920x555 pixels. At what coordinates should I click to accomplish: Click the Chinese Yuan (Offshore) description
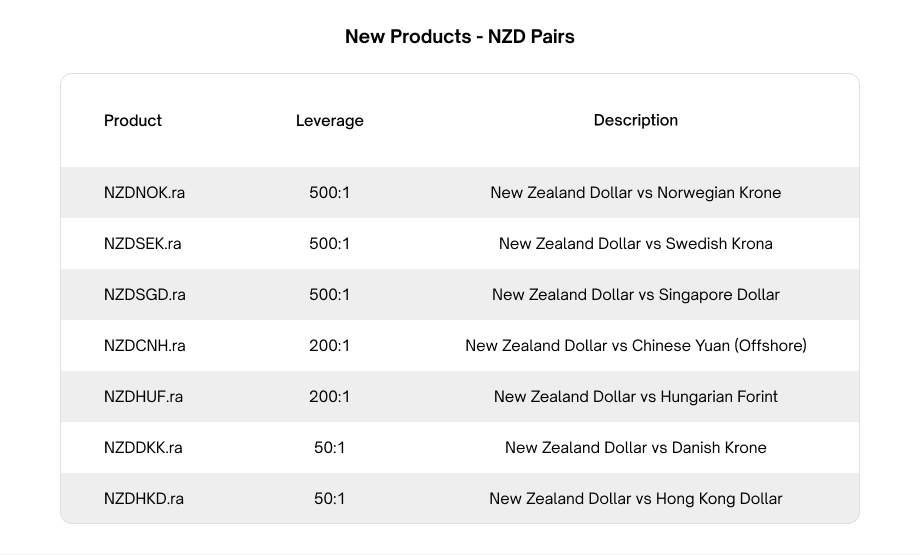(635, 346)
